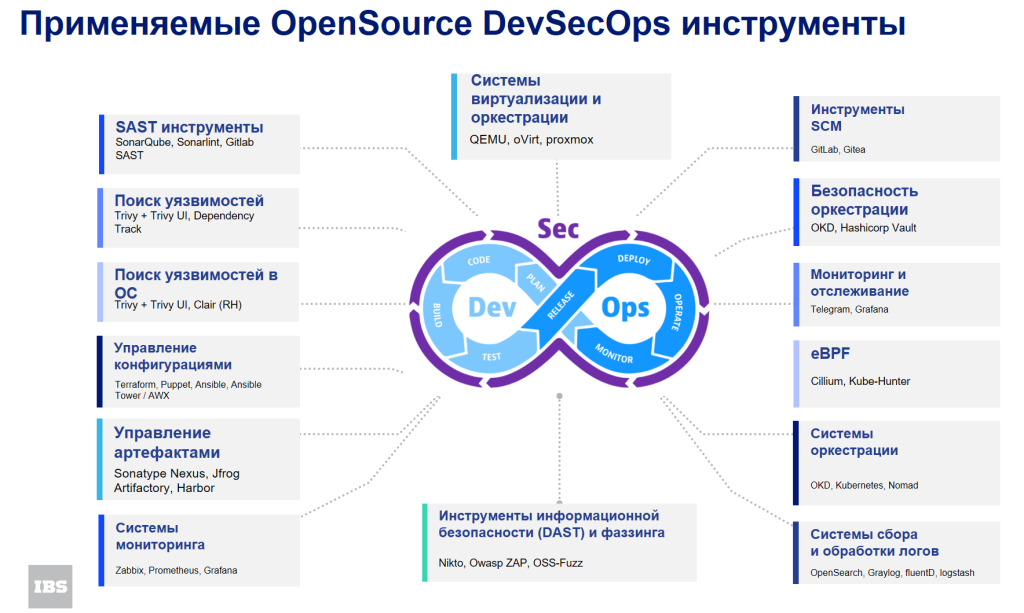Image resolution: width=1024 pixels, height=613 pixels.
Task: Select 'Системы виртуализации и оркестрации' heading
Action: click(536, 99)
